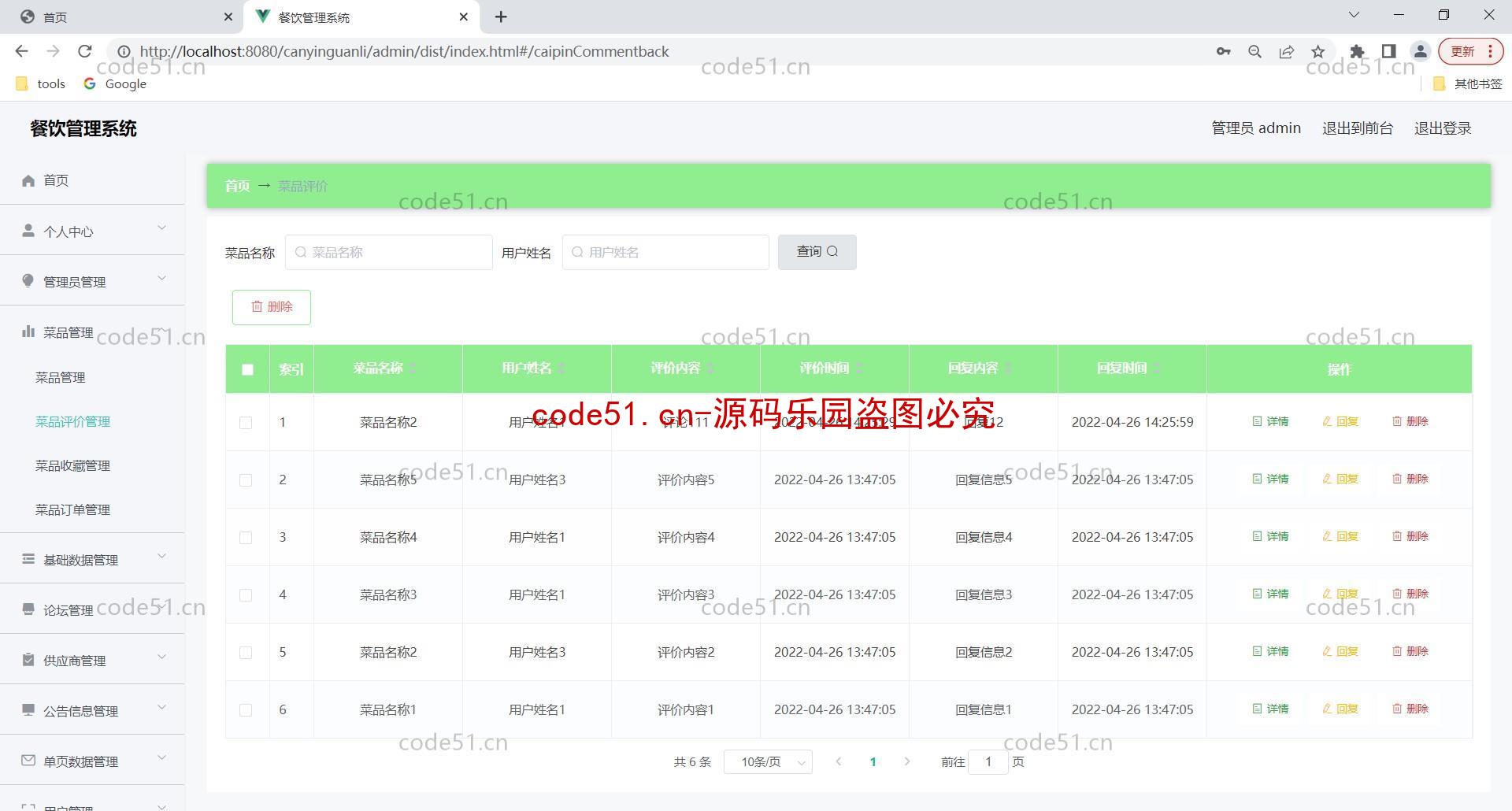Open the Google bookmark
The width and height of the screenshot is (1512, 811).
[x=115, y=83]
